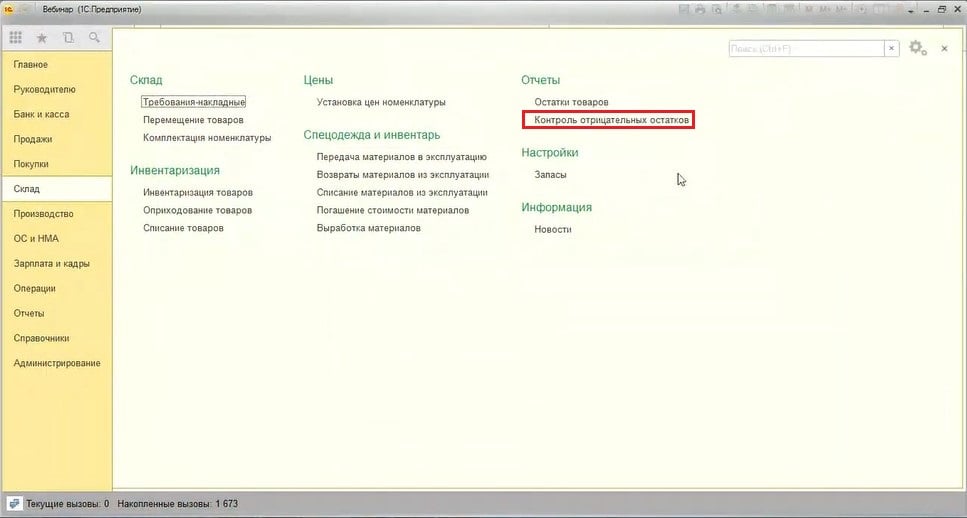The width and height of the screenshot is (967, 518).
Task: Open Выработка материалов
Action: point(369,228)
